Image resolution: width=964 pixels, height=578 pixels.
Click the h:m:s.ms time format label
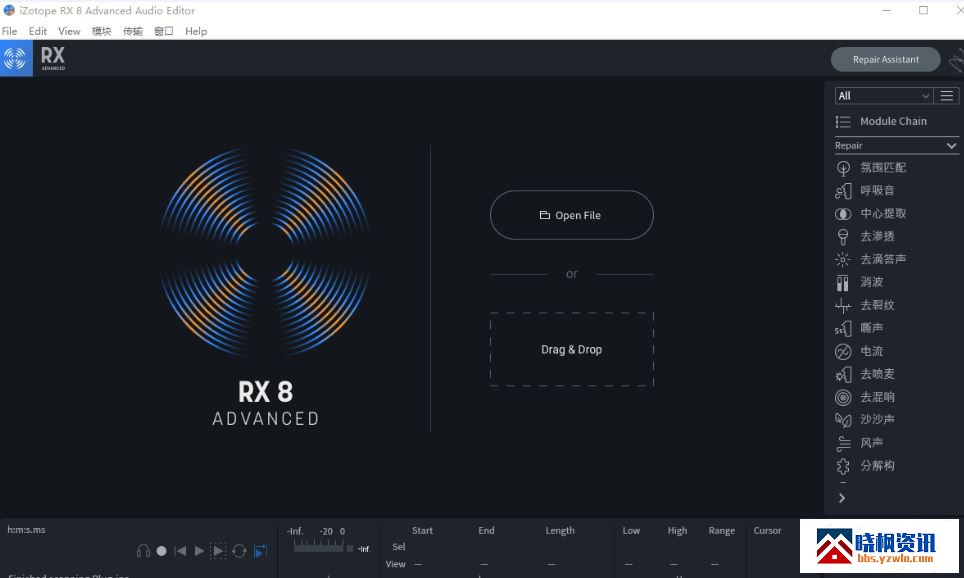(x=26, y=529)
